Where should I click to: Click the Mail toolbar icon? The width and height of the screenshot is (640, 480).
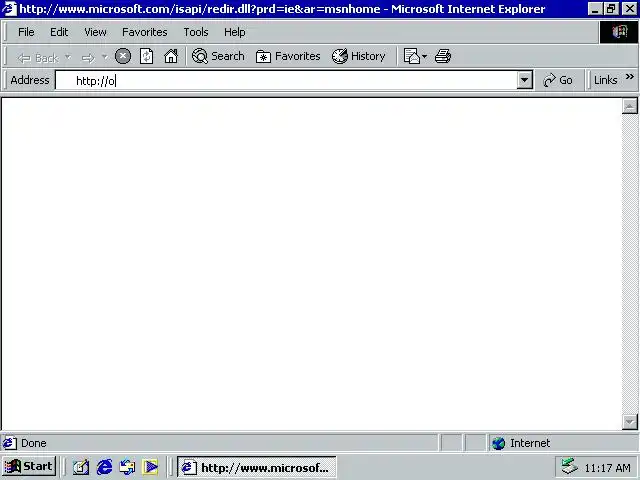click(411, 56)
